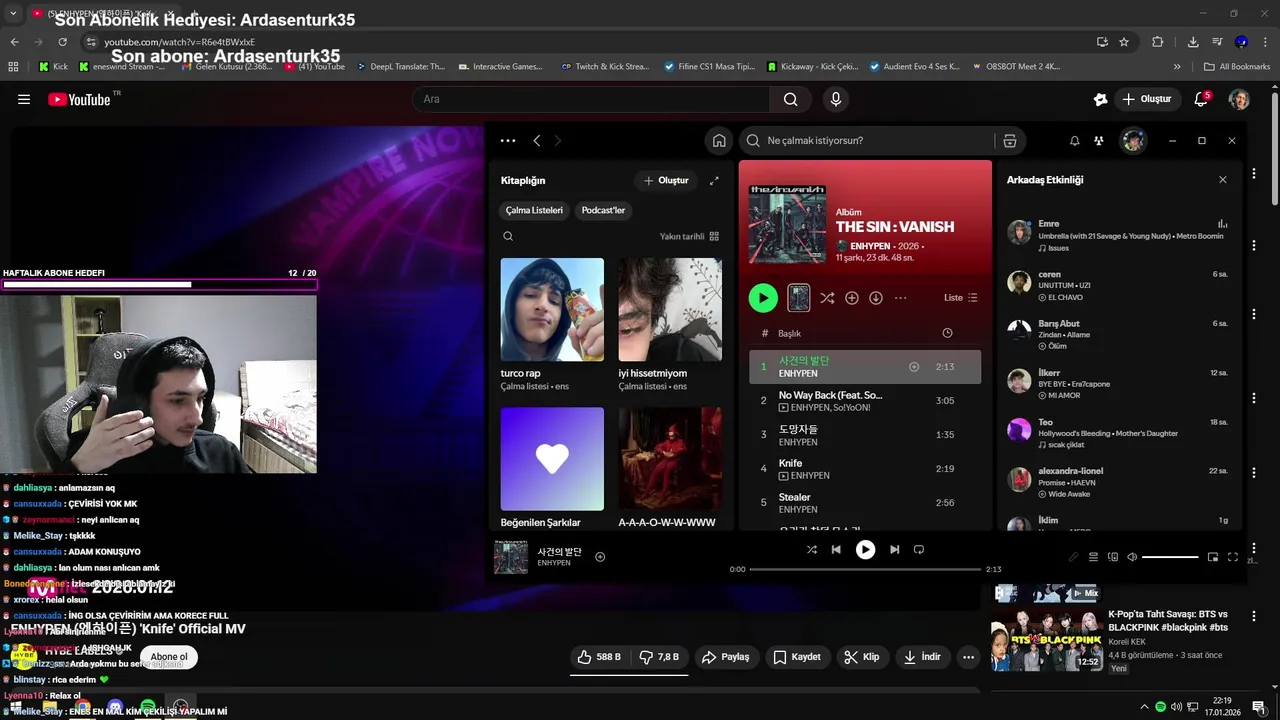Click Oluştur button in Spotify library

pos(666,181)
